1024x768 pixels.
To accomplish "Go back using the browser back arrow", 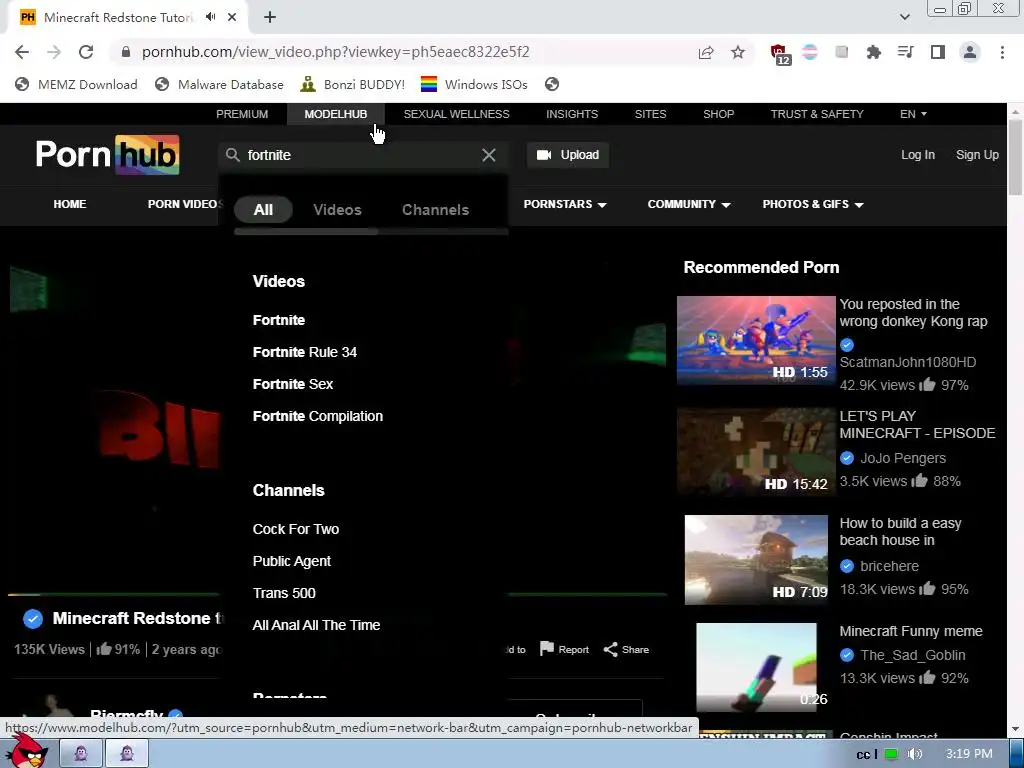I will coord(22,52).
